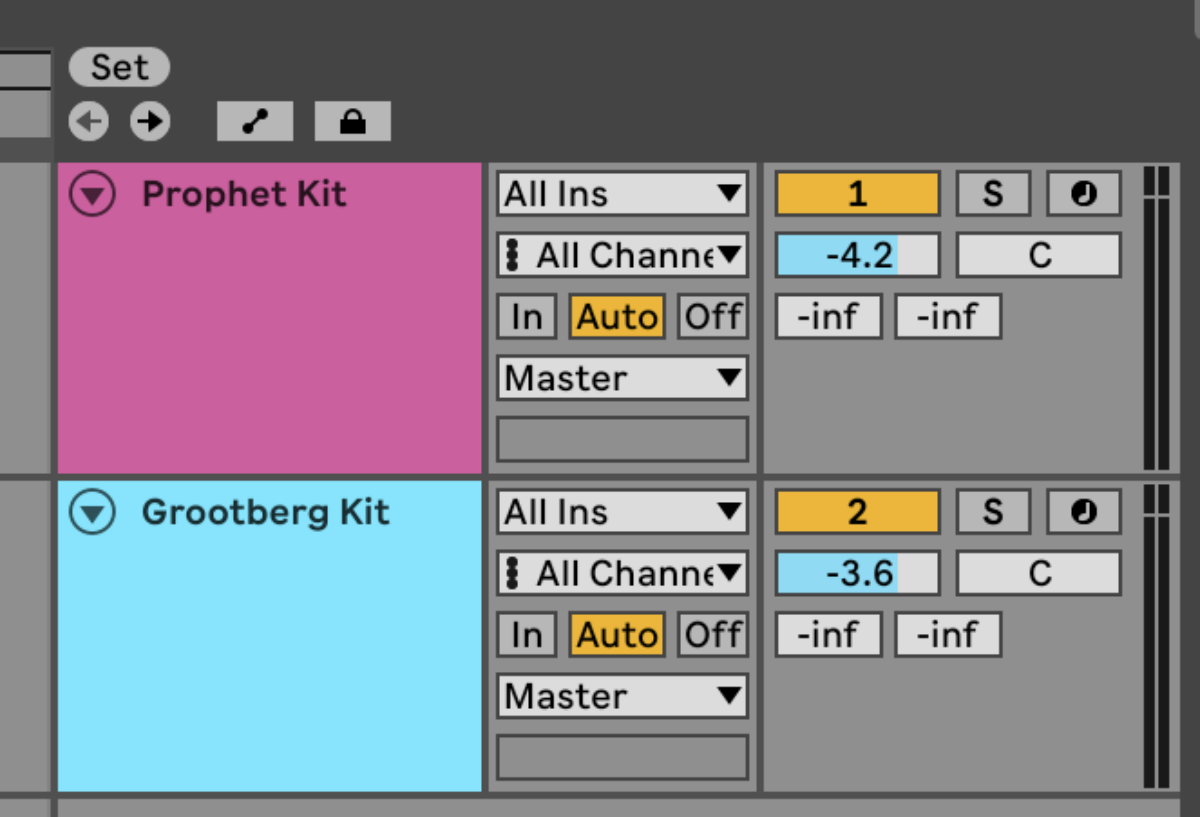
Task: Open the All Channels selector on Grootberg Kit
Action: 621,573
